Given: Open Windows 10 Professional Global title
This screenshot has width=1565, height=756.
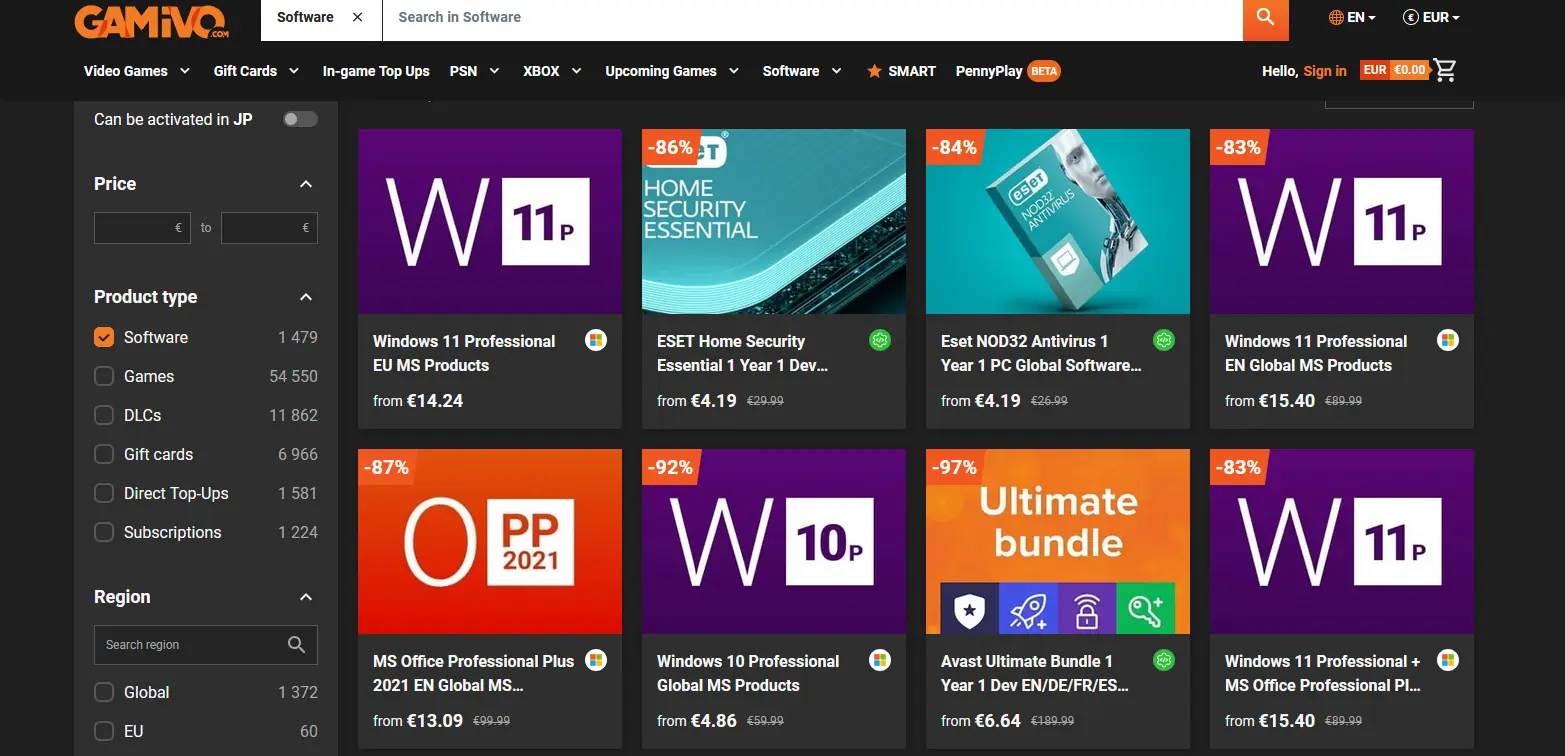Looking at the screenshot, I should 748,673.
